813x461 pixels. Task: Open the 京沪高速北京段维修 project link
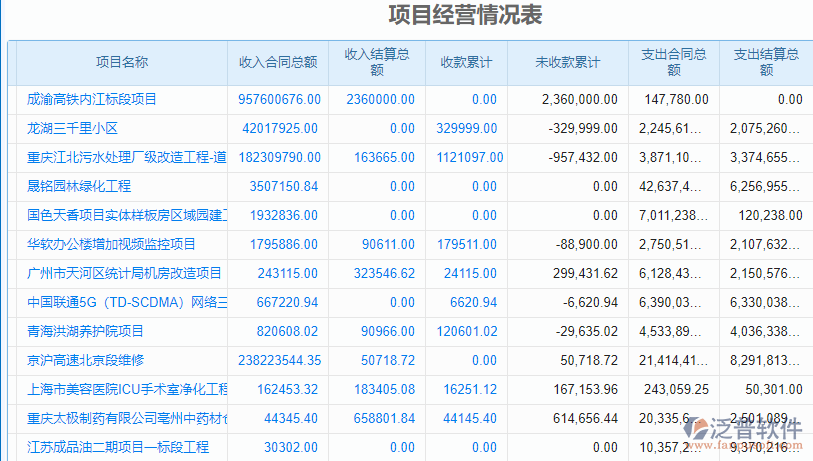pyautogui.click(x=86, y=360)
